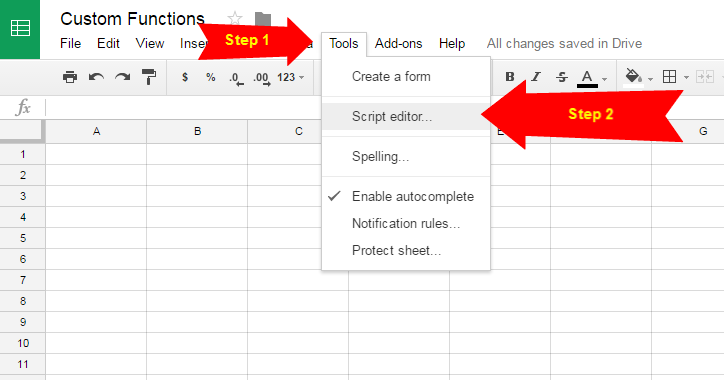The height and width of the screenshot is (380, 724).
Task: Open the Google Sheets home icon
Action: 20,29
